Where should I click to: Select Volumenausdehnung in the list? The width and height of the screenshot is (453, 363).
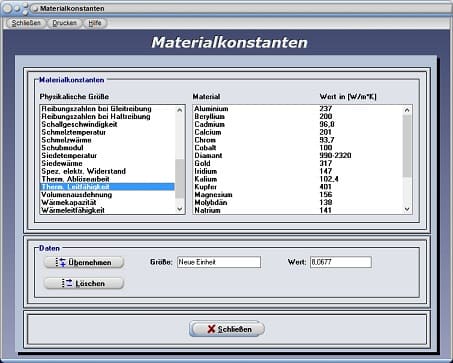(x=107, y=195)
